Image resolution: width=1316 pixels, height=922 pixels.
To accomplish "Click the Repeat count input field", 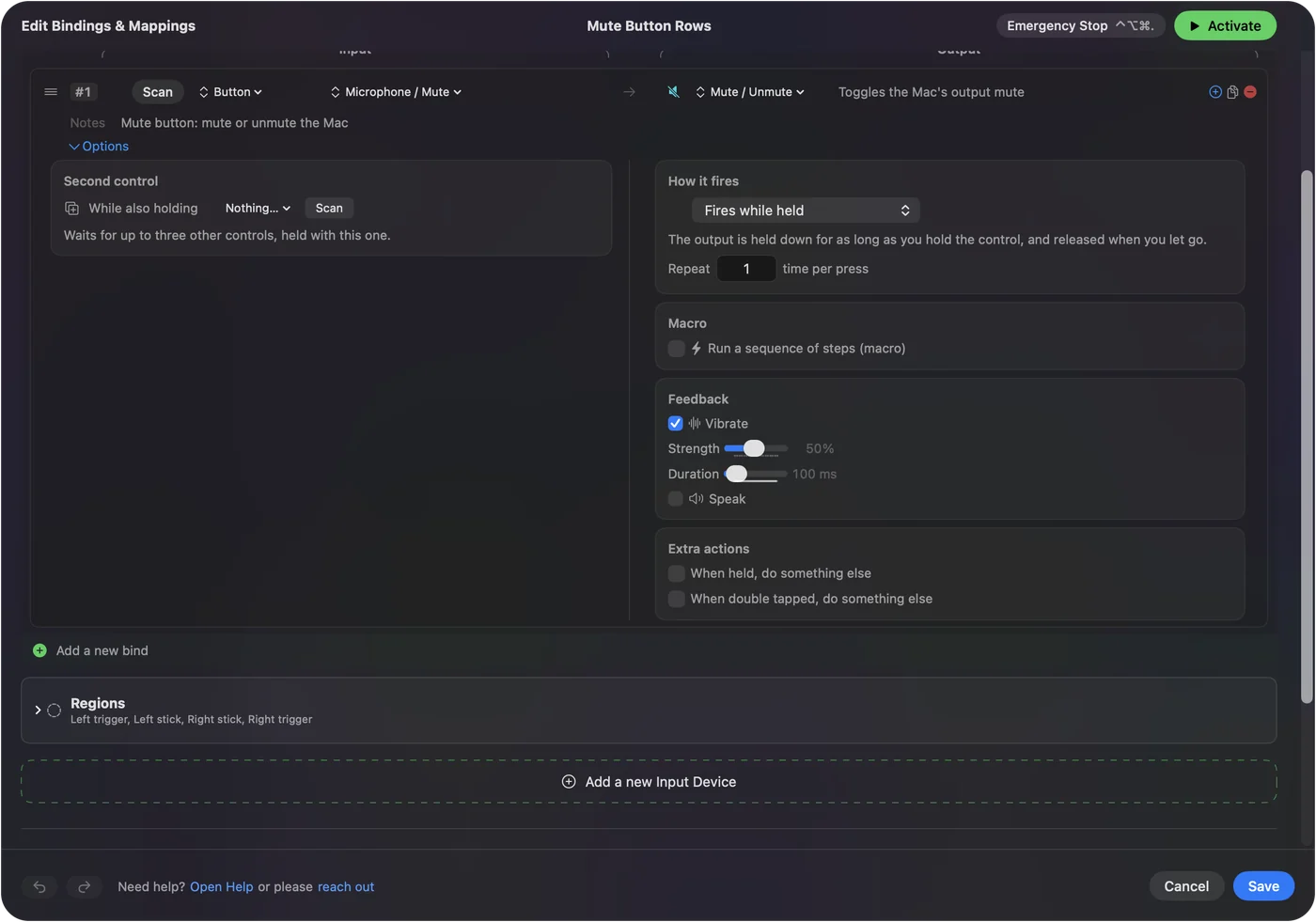I will tap(746, 269).
